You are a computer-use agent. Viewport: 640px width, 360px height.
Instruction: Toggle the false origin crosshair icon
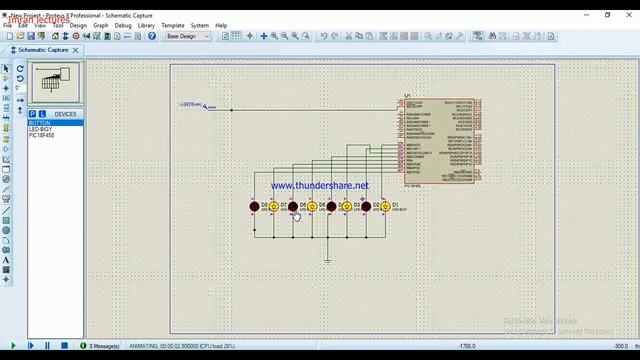(250, 36)
